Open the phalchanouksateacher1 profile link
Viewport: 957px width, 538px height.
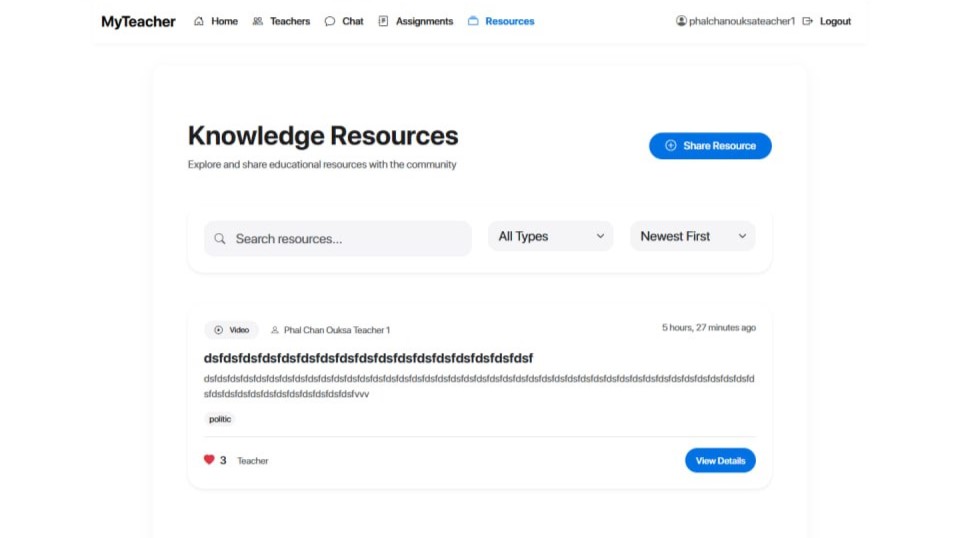[741, 21]
